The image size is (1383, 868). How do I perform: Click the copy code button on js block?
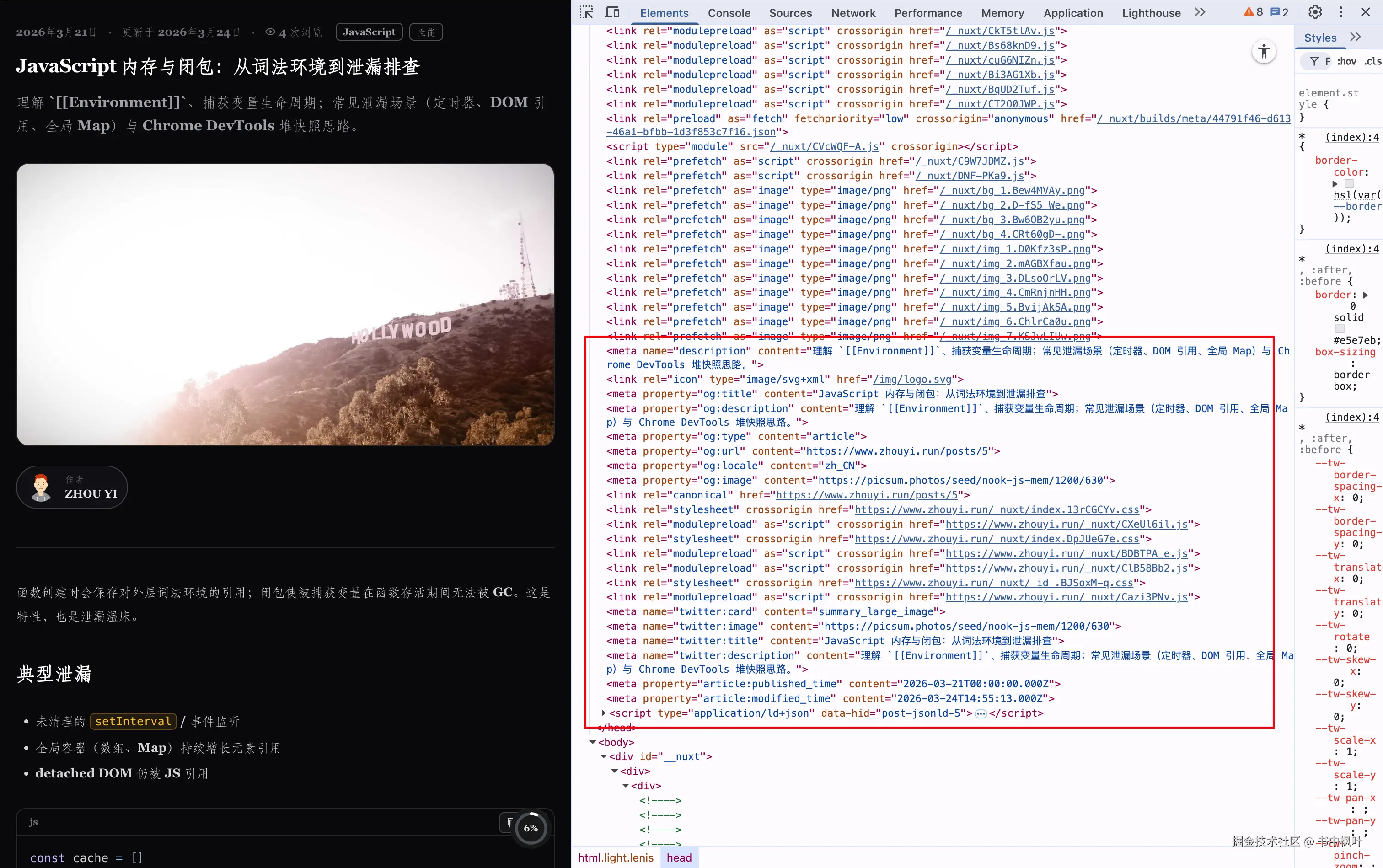pos(509,822)
